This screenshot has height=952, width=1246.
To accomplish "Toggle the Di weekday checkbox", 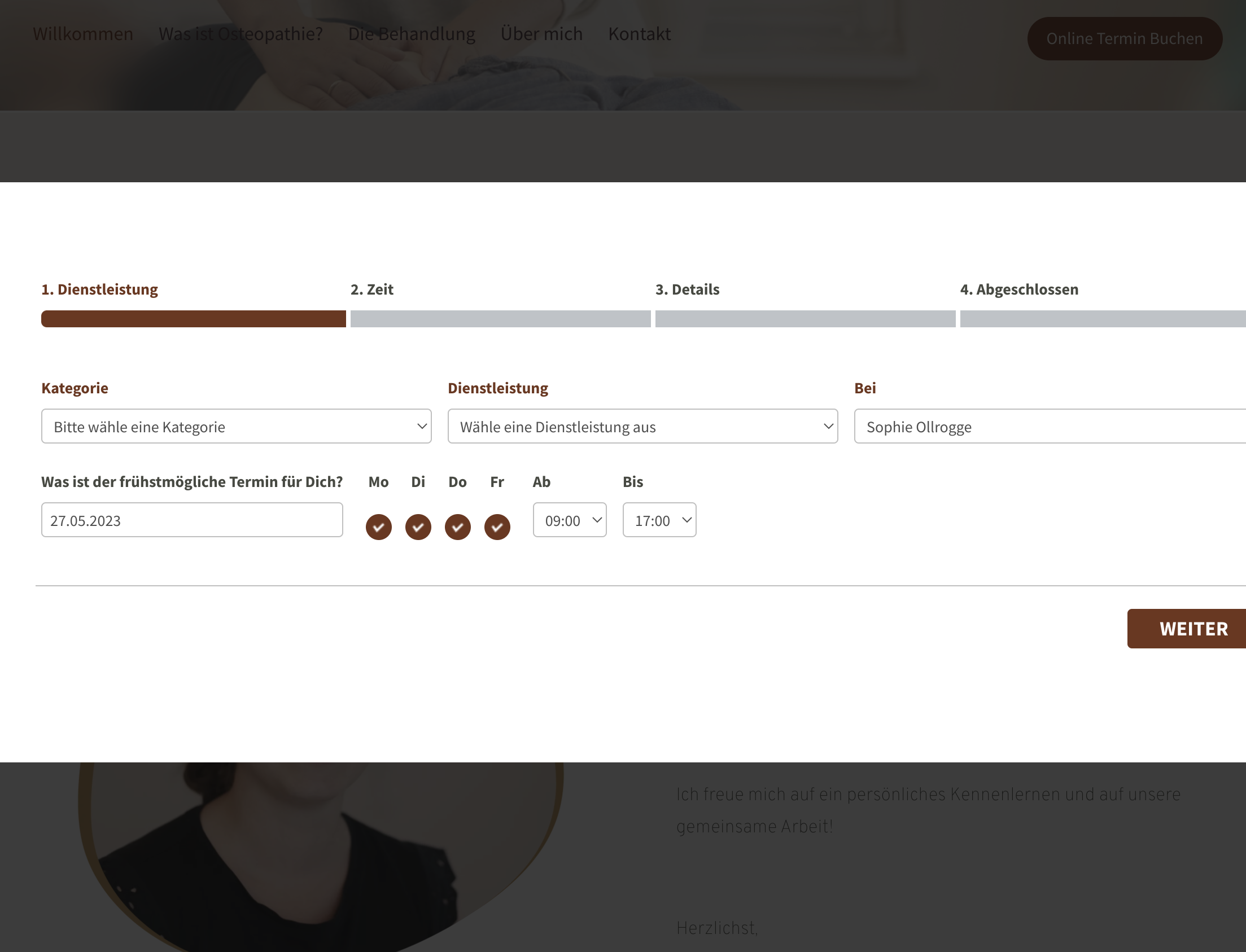I will [x=418, y=527].
